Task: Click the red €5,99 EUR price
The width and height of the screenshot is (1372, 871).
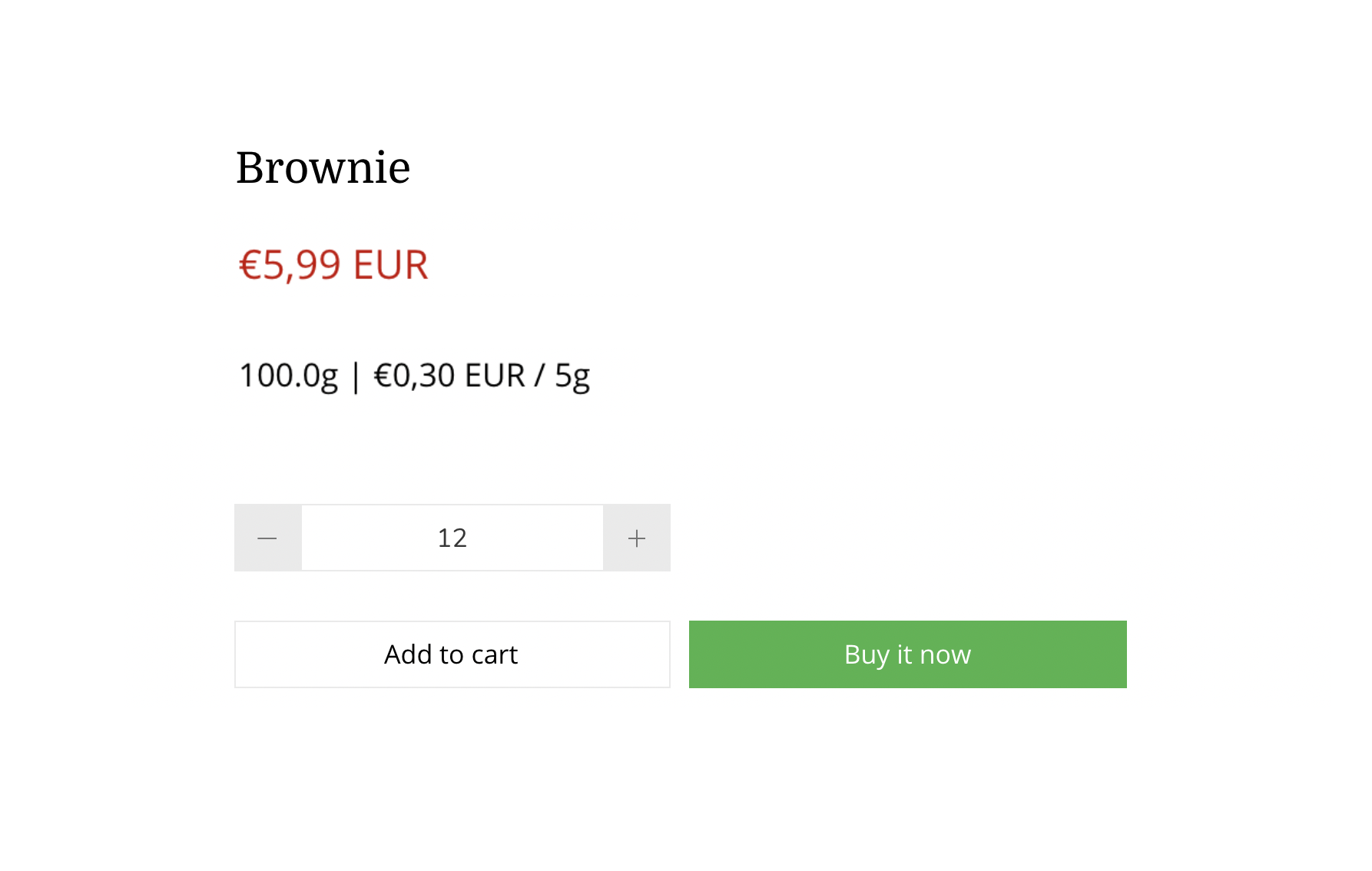Action: (333, 265)
